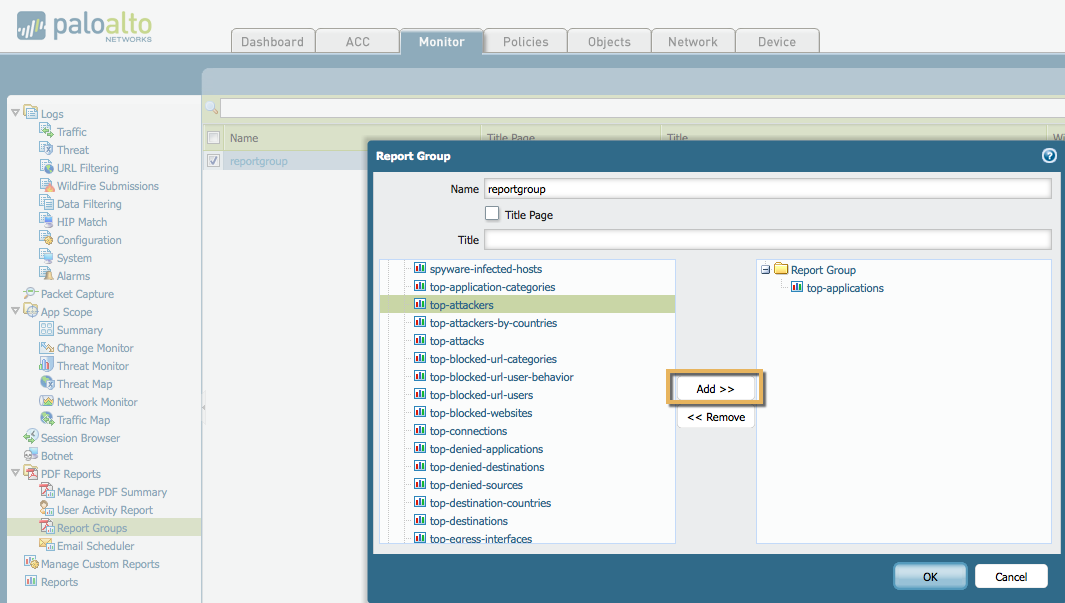Click the Alarms icon
The image size is (1065, 603).
[x=46, y=274]
